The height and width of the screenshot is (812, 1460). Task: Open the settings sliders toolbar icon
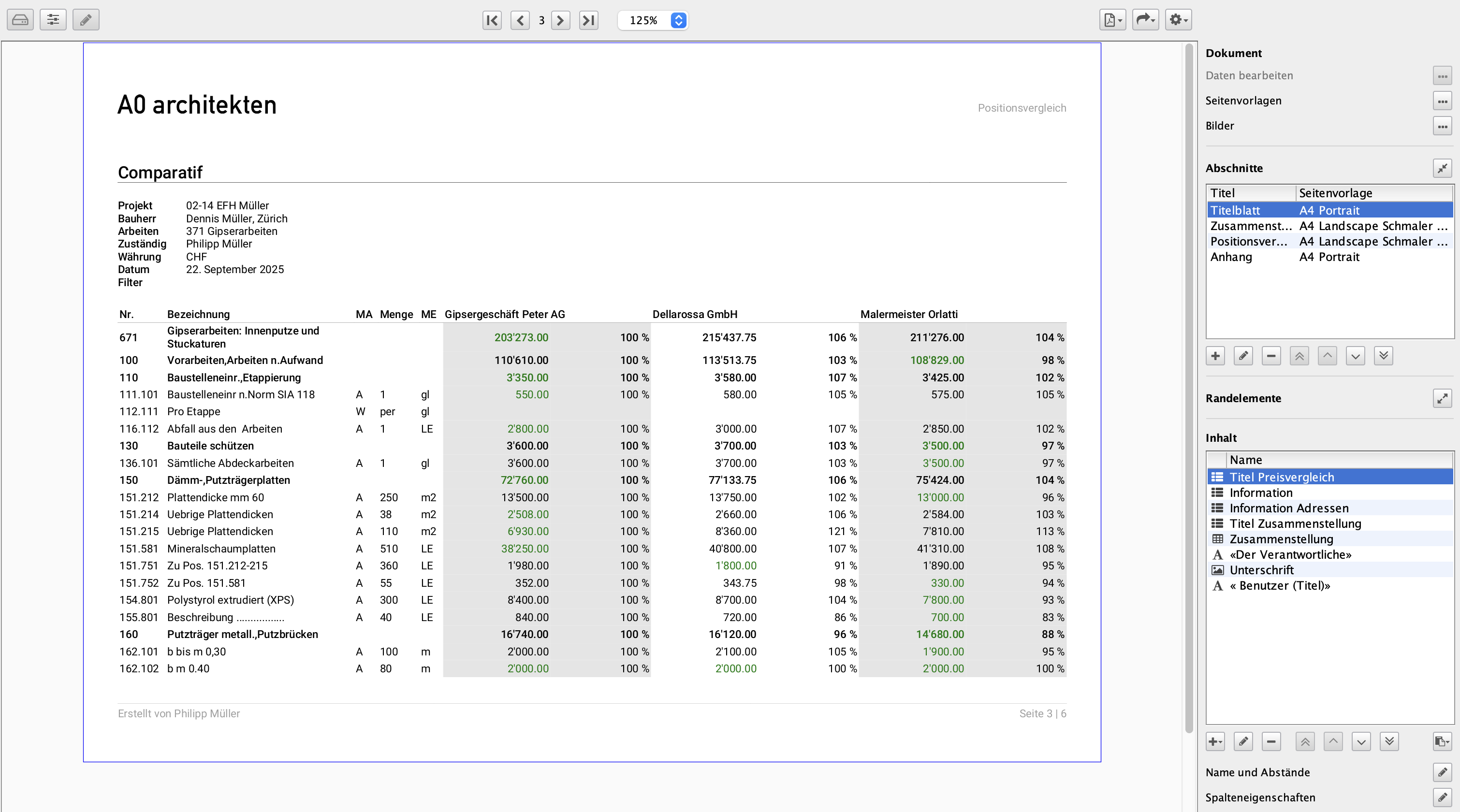coord(53,20)
